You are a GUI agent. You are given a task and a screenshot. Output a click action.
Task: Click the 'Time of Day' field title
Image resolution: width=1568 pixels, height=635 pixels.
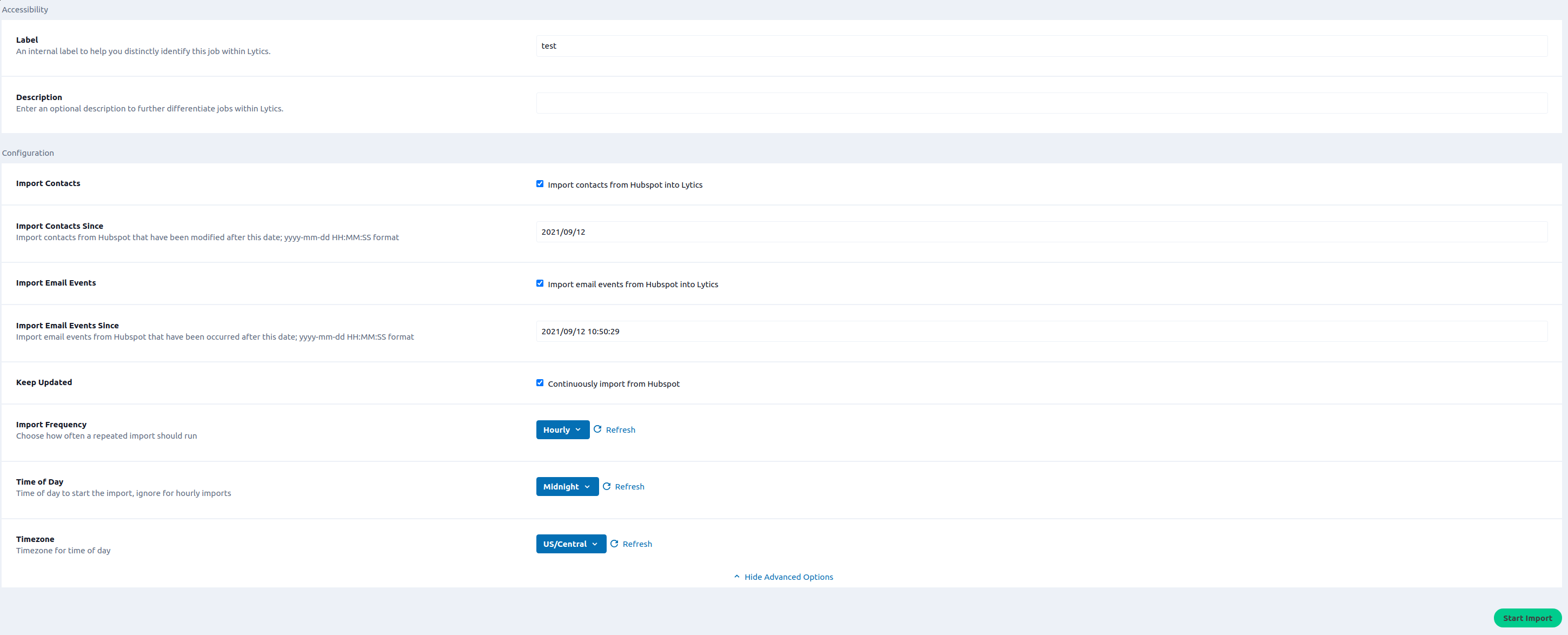[39, 481]
